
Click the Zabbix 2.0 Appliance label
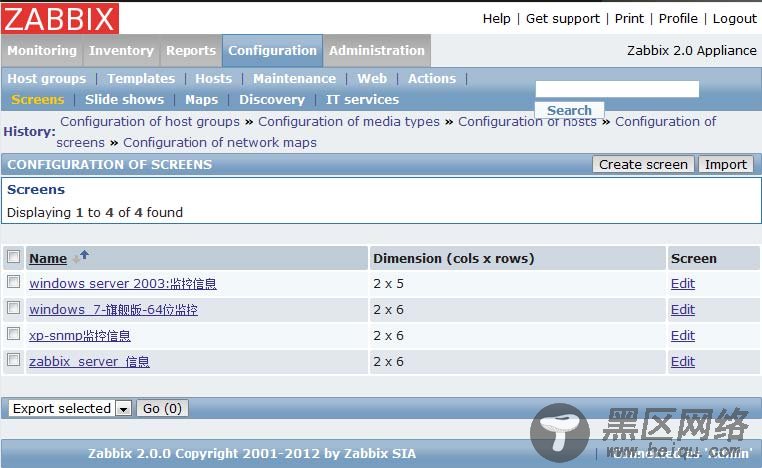click(x=692, y=51)
